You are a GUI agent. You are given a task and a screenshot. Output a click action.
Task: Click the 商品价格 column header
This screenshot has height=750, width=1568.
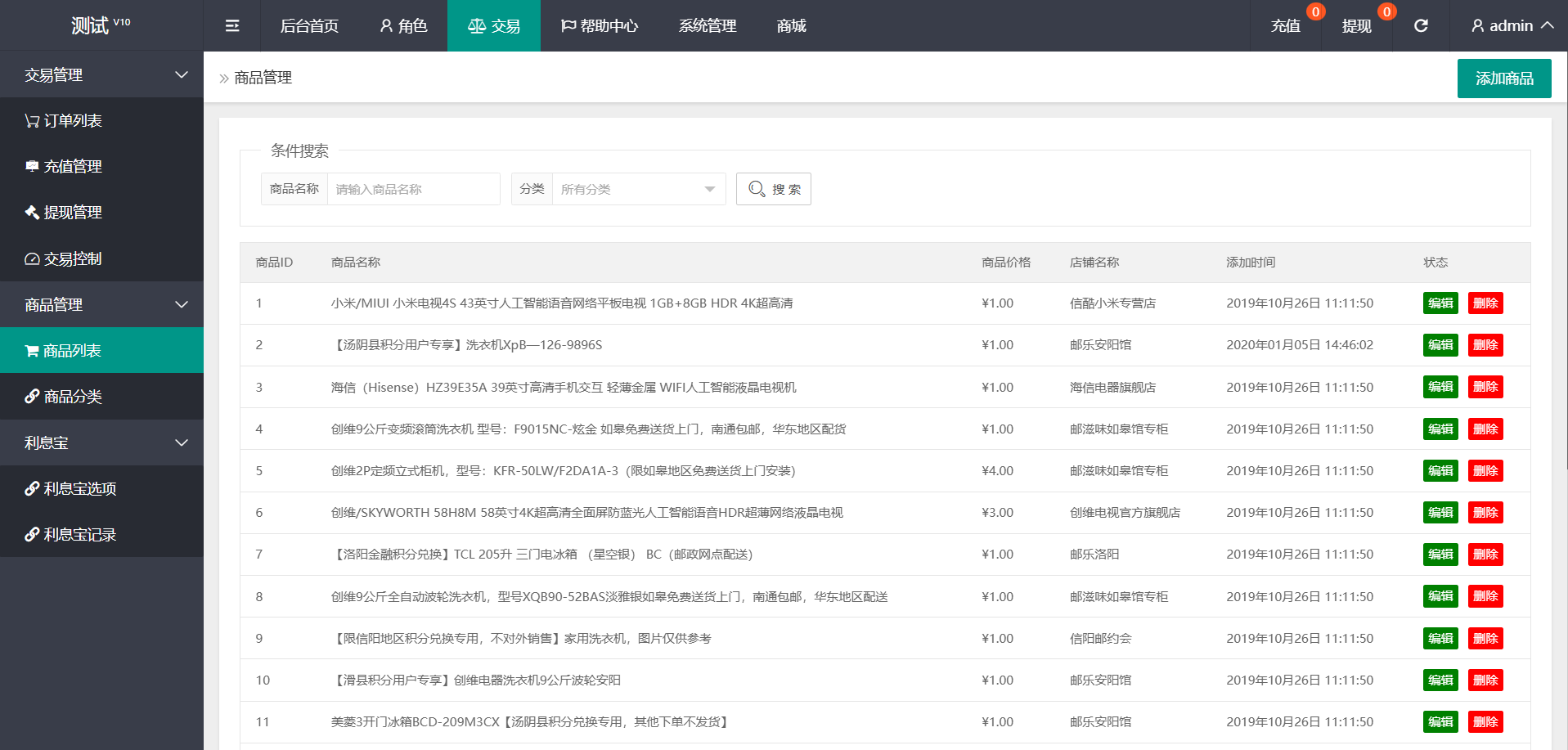point(1006,263)
